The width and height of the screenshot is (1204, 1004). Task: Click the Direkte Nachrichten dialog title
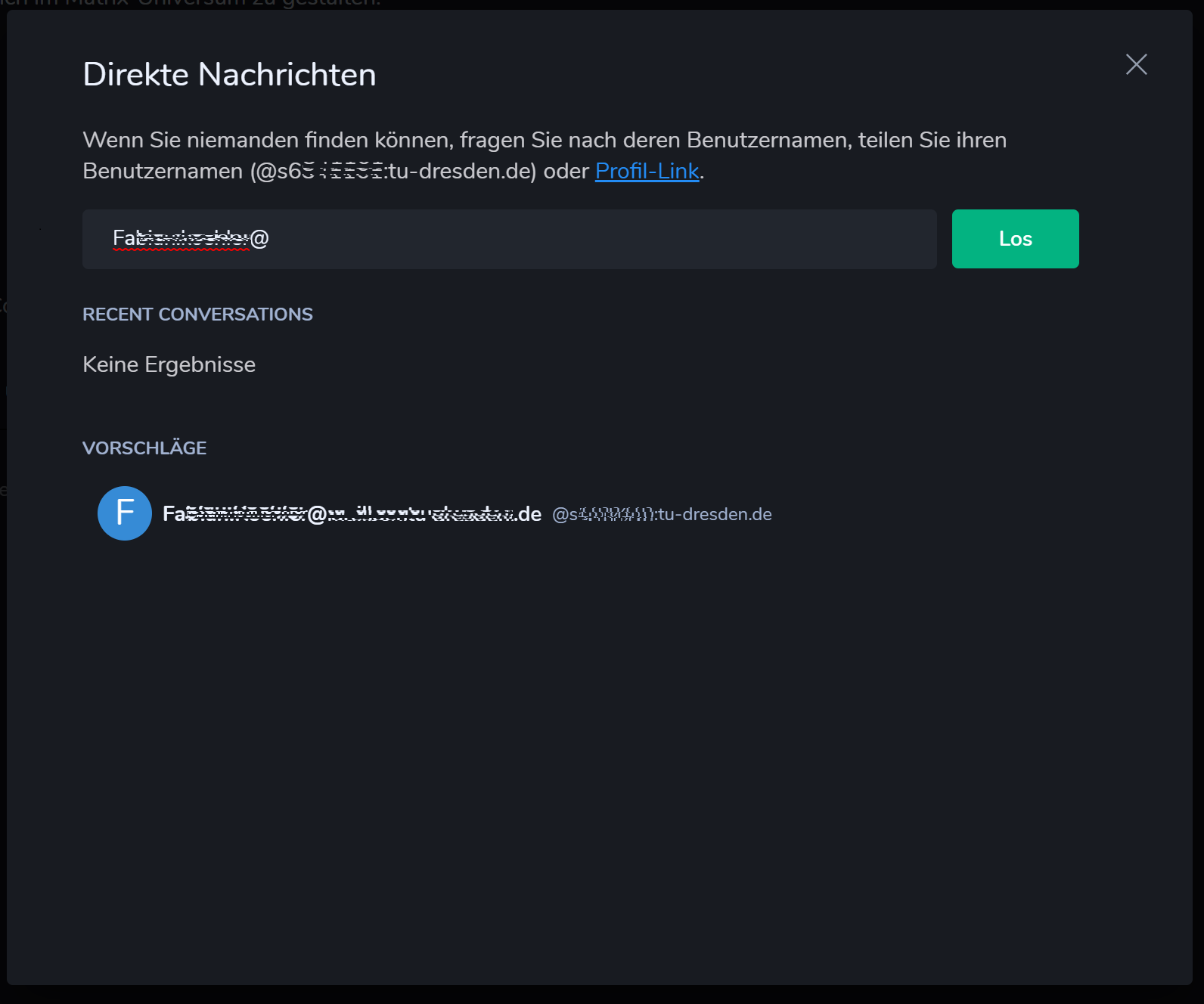[x=229, y=75]
